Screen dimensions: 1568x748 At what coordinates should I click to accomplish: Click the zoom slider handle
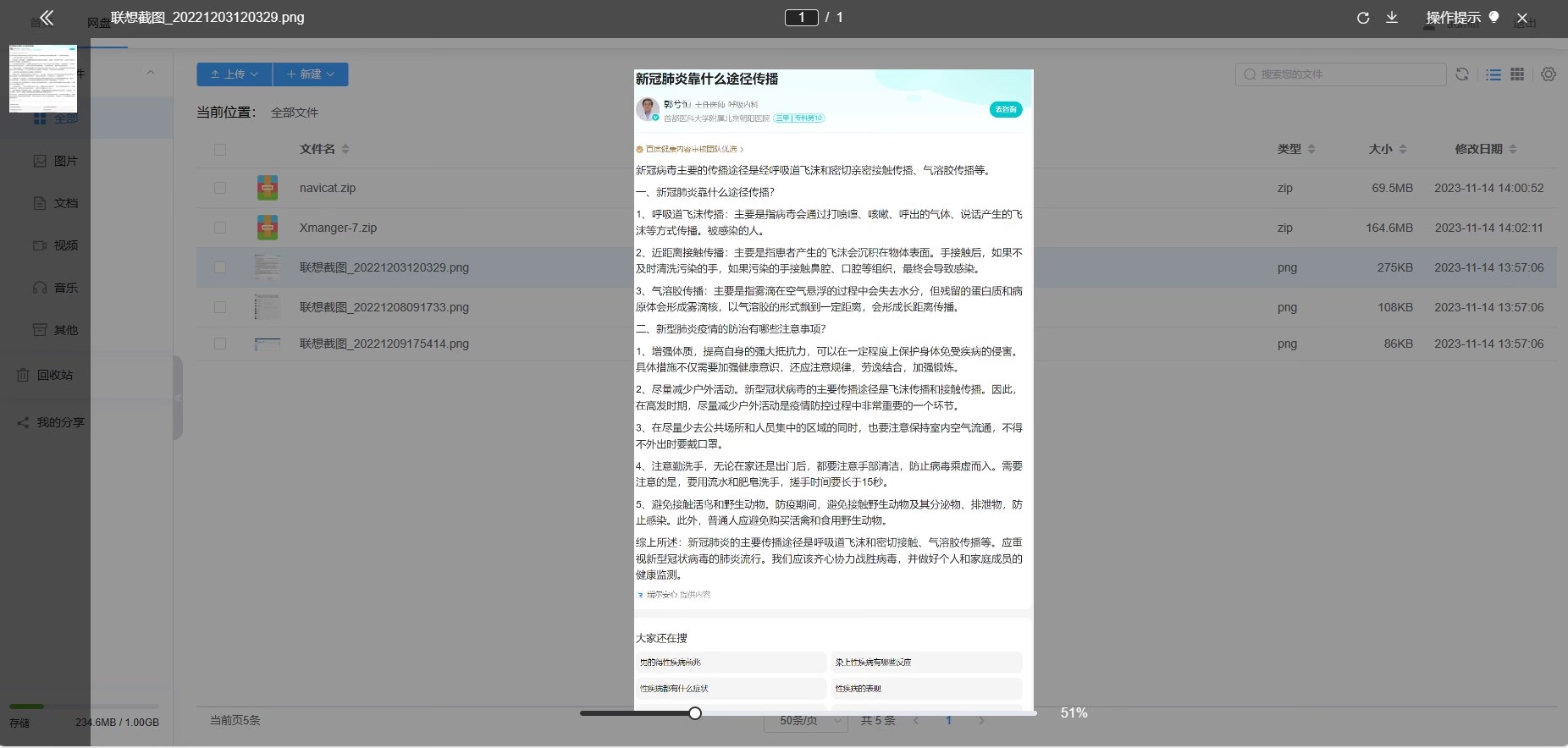point(695,713)
